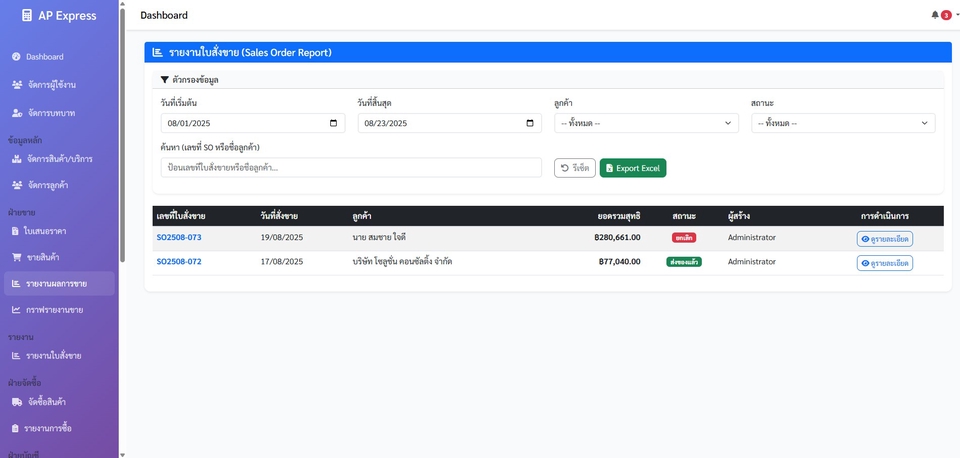The width and height of the screenshot is (960, 458).
Task: Expand the ลูกค้า customer dropdown
Action: [646, 123]
